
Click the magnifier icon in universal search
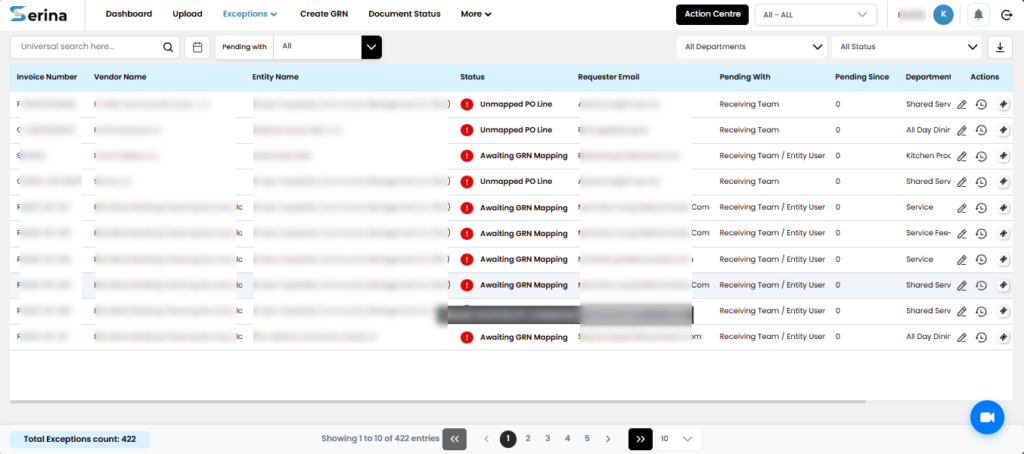168,47
